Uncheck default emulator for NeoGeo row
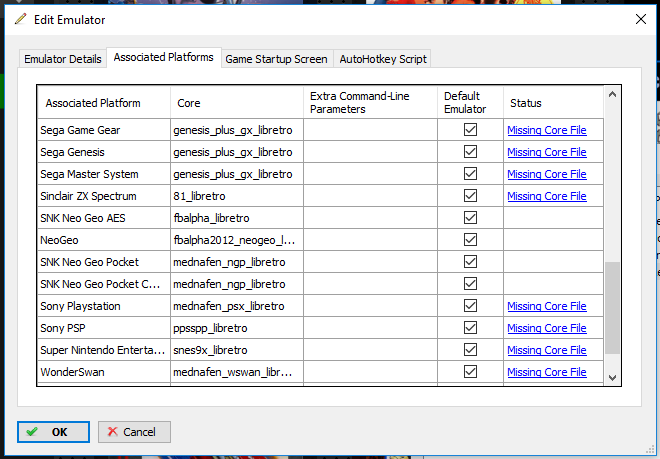 [470, 240]
